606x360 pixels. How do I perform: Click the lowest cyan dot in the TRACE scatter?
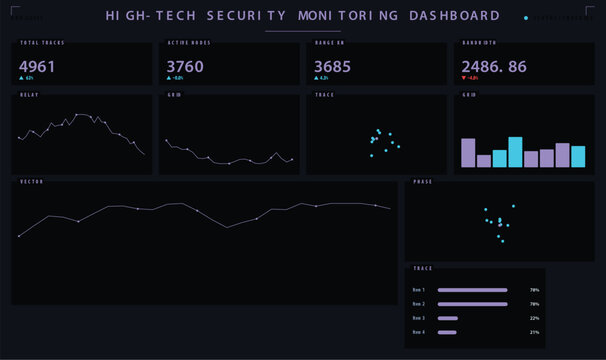click(371, 156)
